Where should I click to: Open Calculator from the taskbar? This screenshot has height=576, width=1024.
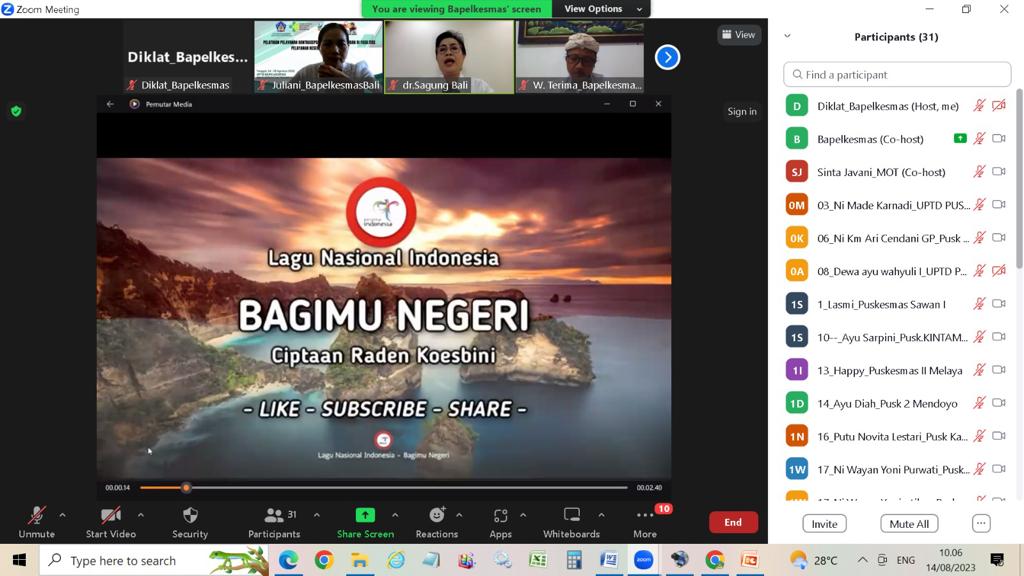[574, 560]
